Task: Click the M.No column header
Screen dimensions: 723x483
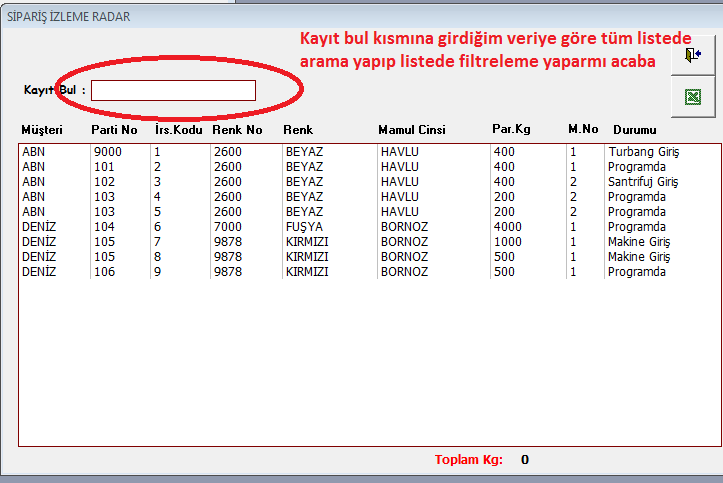Action: coord(582,130)
